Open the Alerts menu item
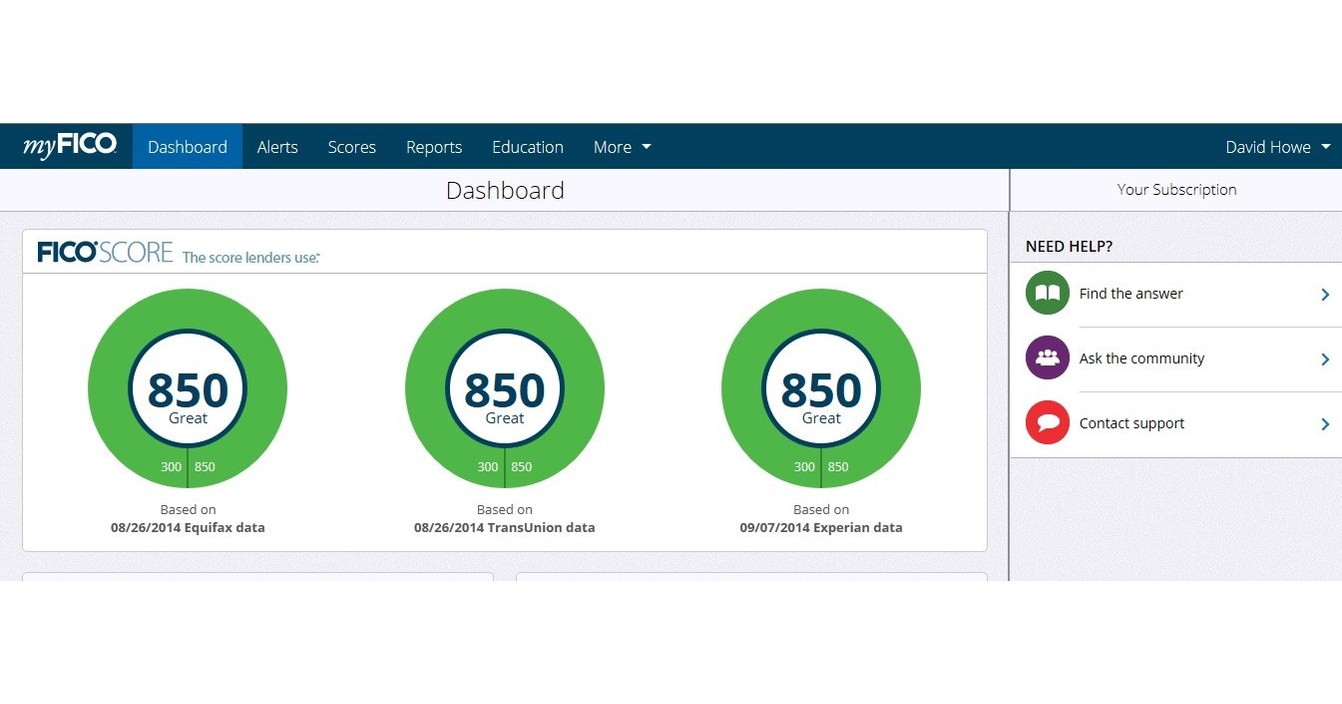The height and width of the screenshot is (704, 1342). (277, 147)
